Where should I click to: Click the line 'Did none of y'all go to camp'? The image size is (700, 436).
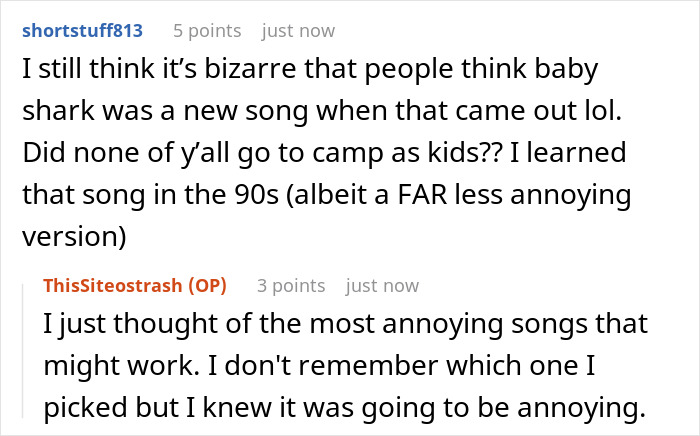click(x=324, y=153)
